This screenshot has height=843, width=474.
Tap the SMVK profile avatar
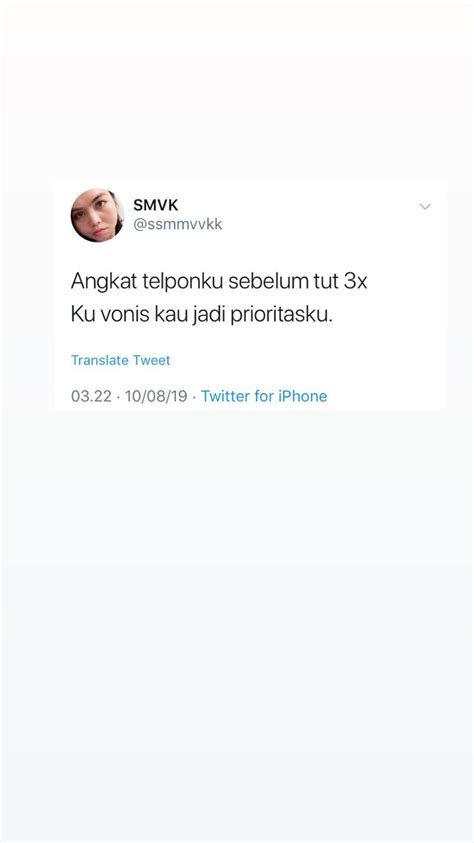click(97, 215)
